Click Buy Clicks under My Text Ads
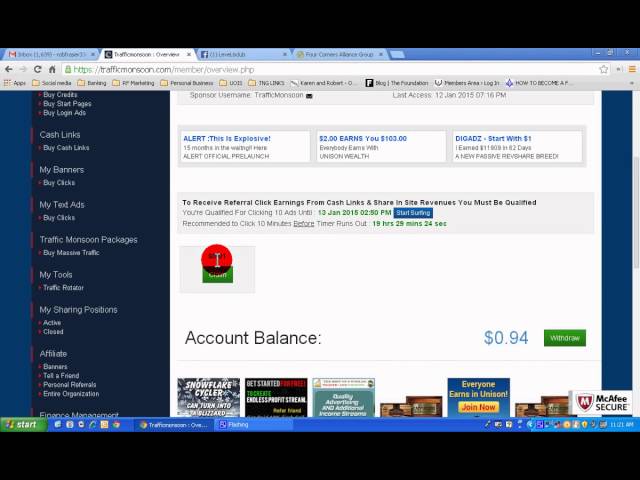Screen dimensions: 640x480 59,218
